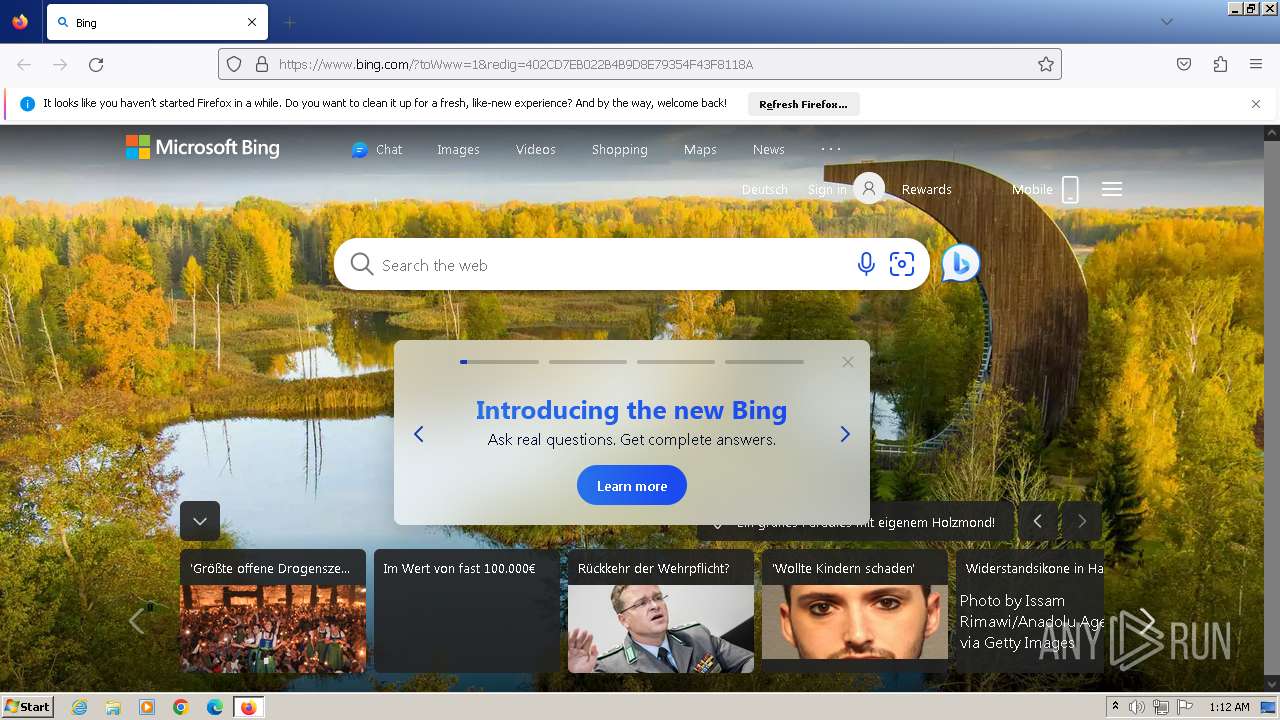Show next background image arrow

(1082, 521)
